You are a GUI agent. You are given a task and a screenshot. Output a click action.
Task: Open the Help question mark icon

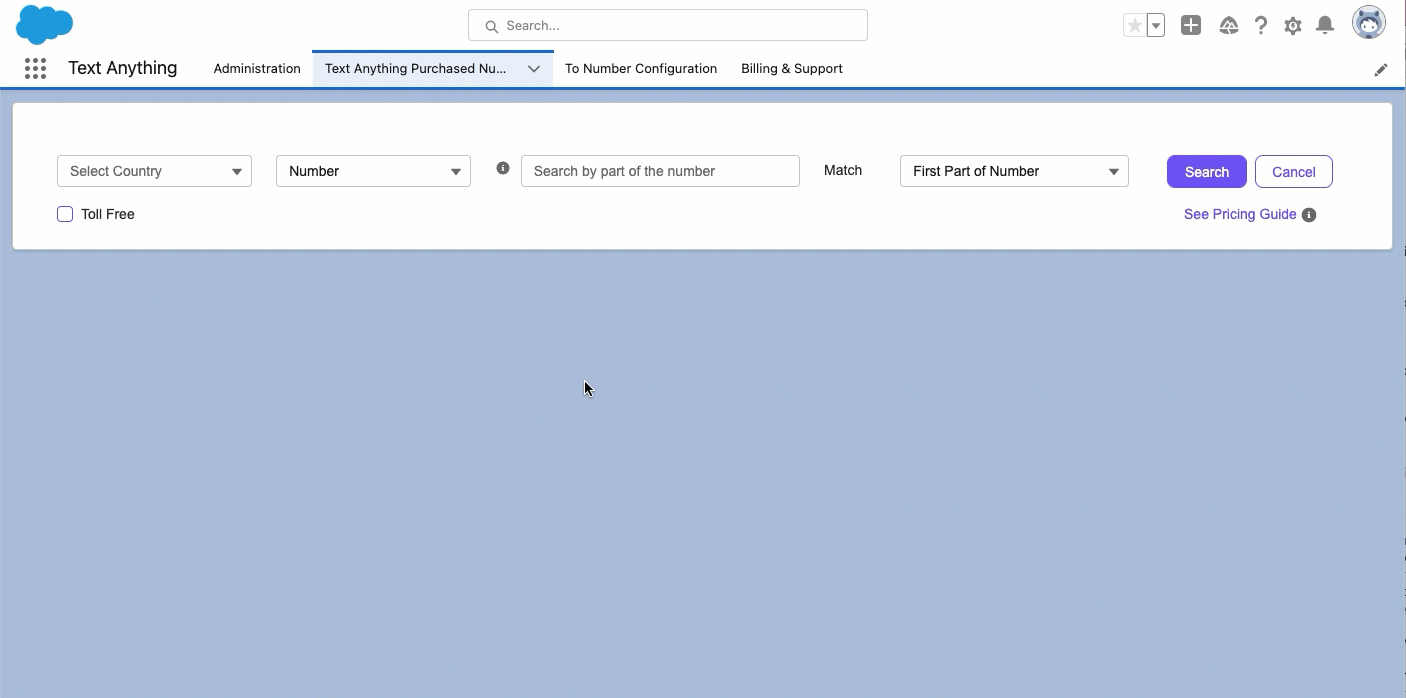pyautogui.click(x=1261, y=26)
